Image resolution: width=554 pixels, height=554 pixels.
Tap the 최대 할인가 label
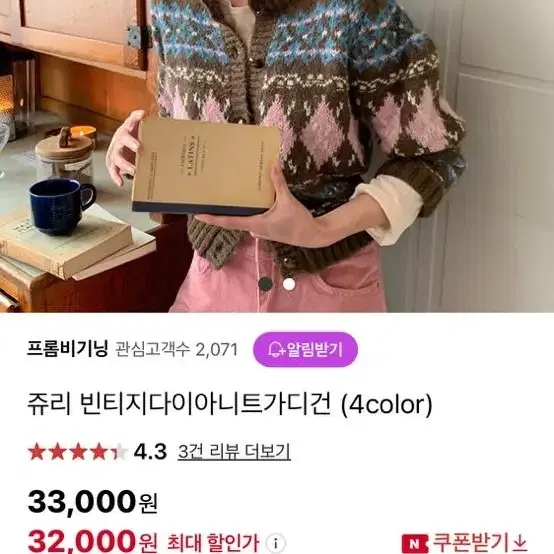click(213, 543)
